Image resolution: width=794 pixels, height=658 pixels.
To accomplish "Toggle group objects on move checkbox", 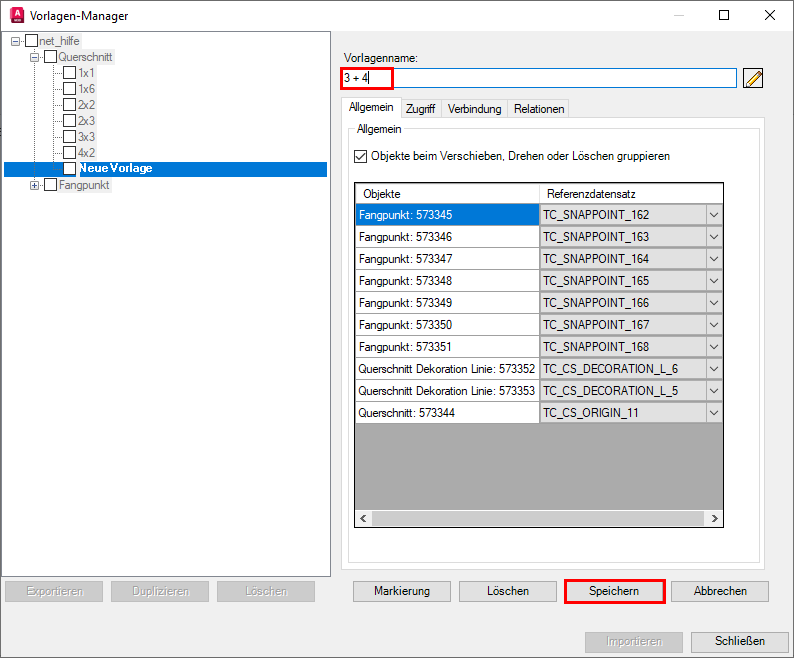I will click(x=361, y=157).
